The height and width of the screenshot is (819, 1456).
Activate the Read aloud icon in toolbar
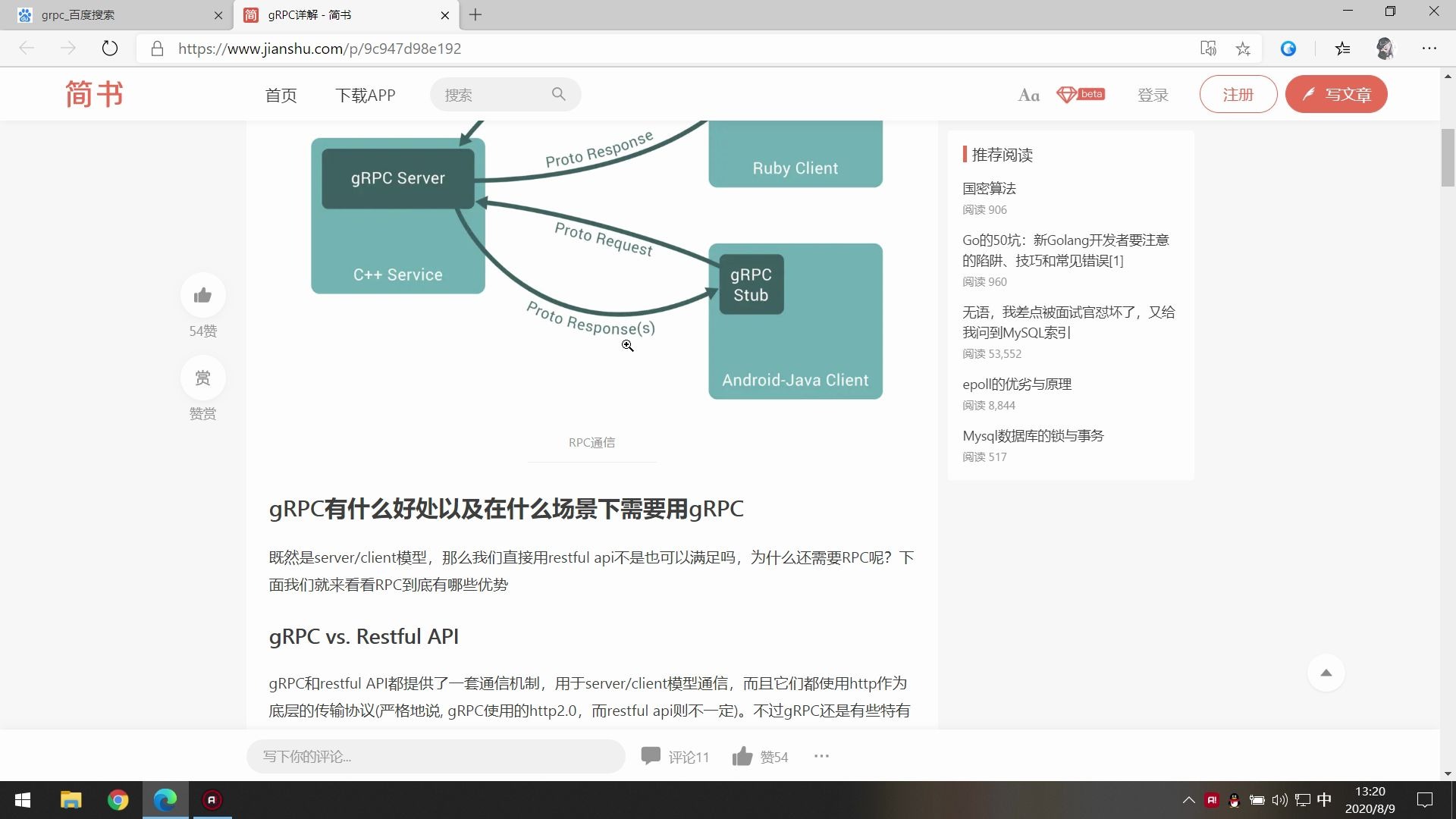click(x=1209, y=48)
